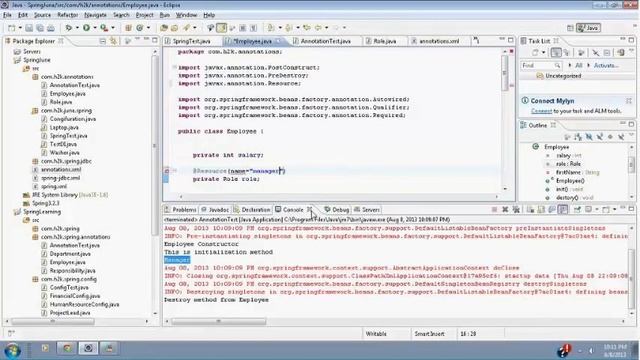Screen dimensions: 640x360
Task: Click the All filter link in Task List
Action: pyautogui.click(x=578, y=65)
